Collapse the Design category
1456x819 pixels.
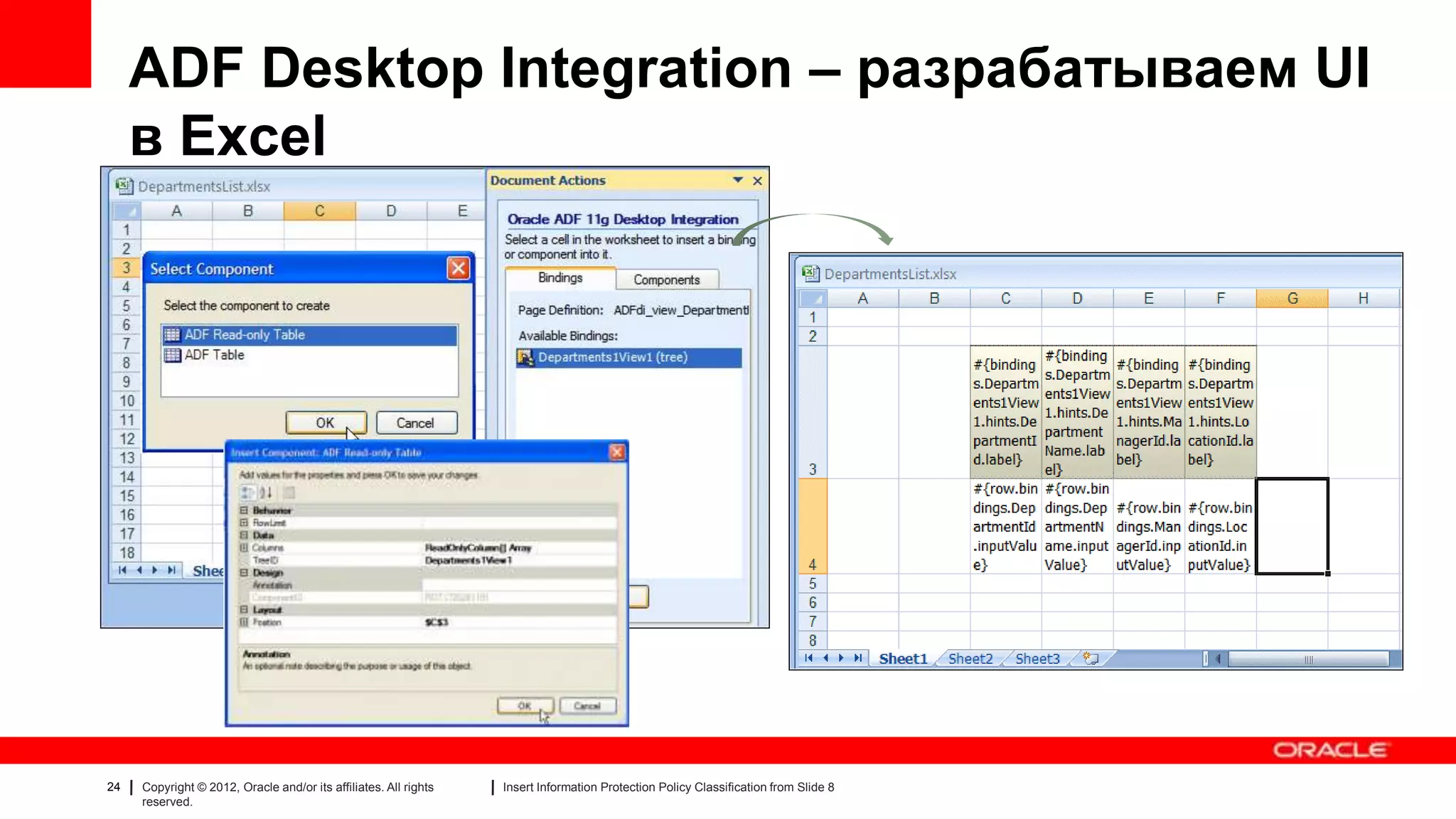[244, 572]
